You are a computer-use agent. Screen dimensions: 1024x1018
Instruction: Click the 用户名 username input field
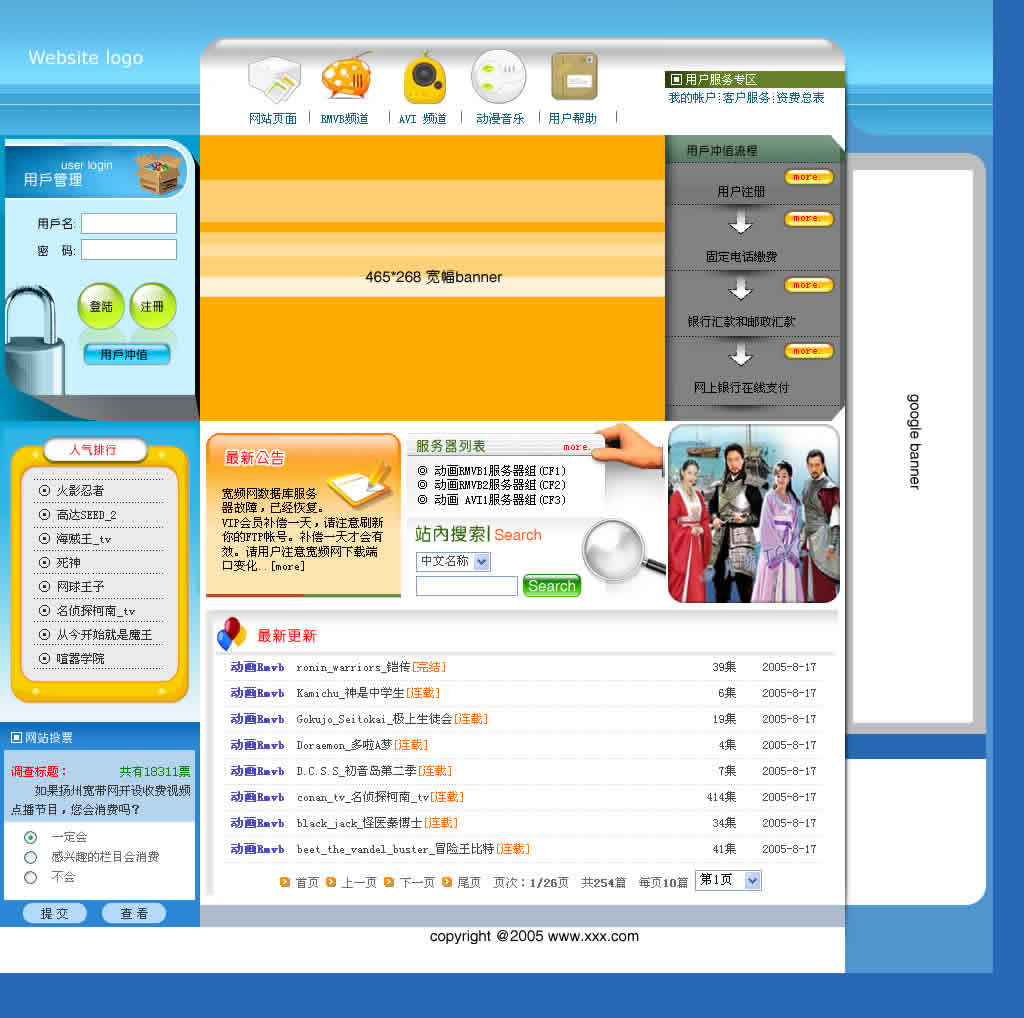click(x=129, y=224)
